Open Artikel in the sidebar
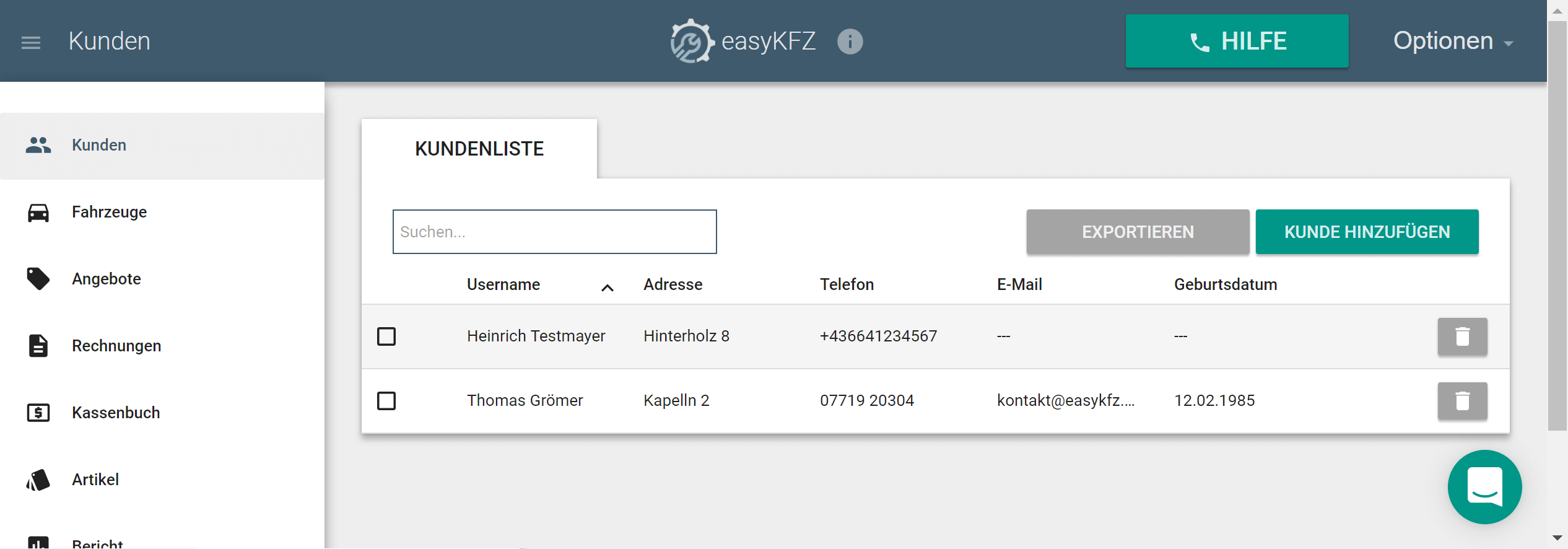 (162, 480)
